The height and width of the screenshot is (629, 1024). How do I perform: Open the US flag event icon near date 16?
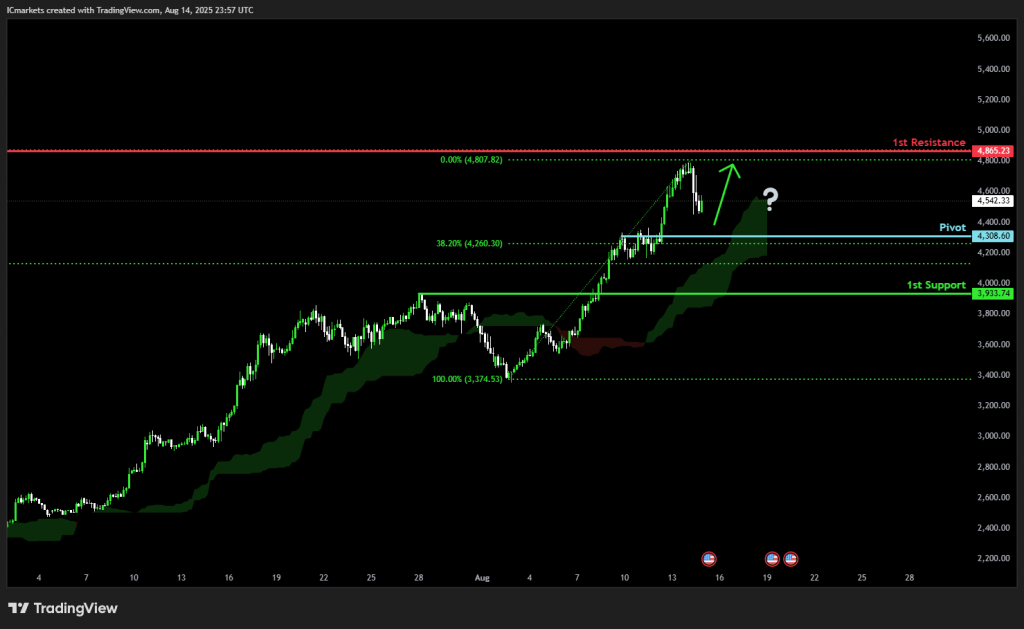coord(709,558)
